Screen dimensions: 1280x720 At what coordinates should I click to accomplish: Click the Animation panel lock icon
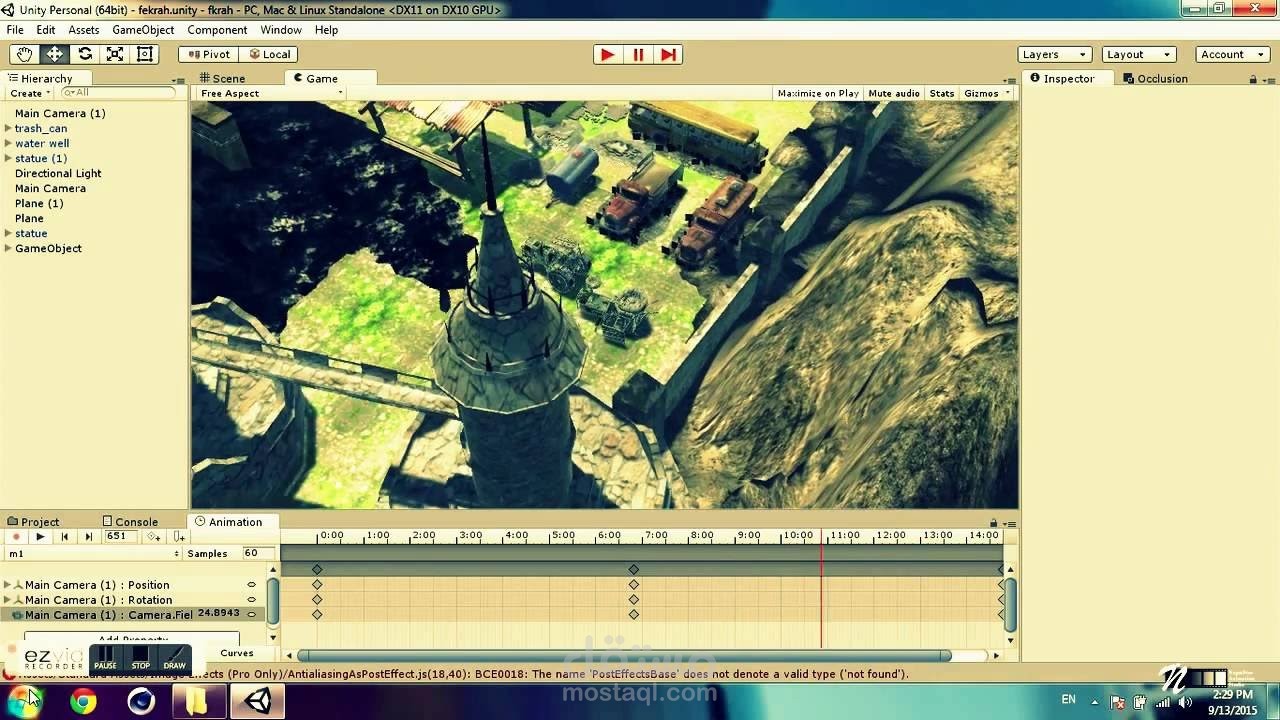(993, 523)
